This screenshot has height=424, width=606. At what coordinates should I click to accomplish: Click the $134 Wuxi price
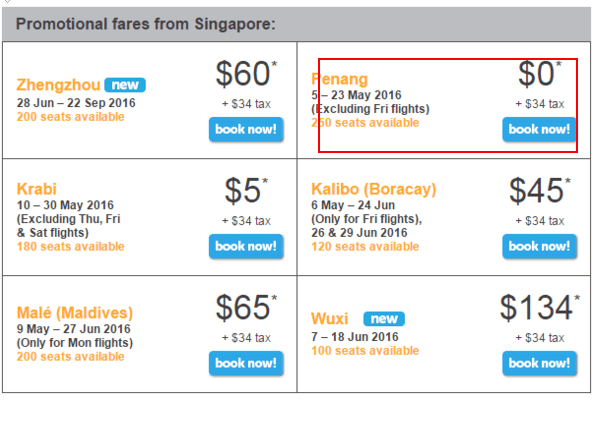tap(540, 307)
